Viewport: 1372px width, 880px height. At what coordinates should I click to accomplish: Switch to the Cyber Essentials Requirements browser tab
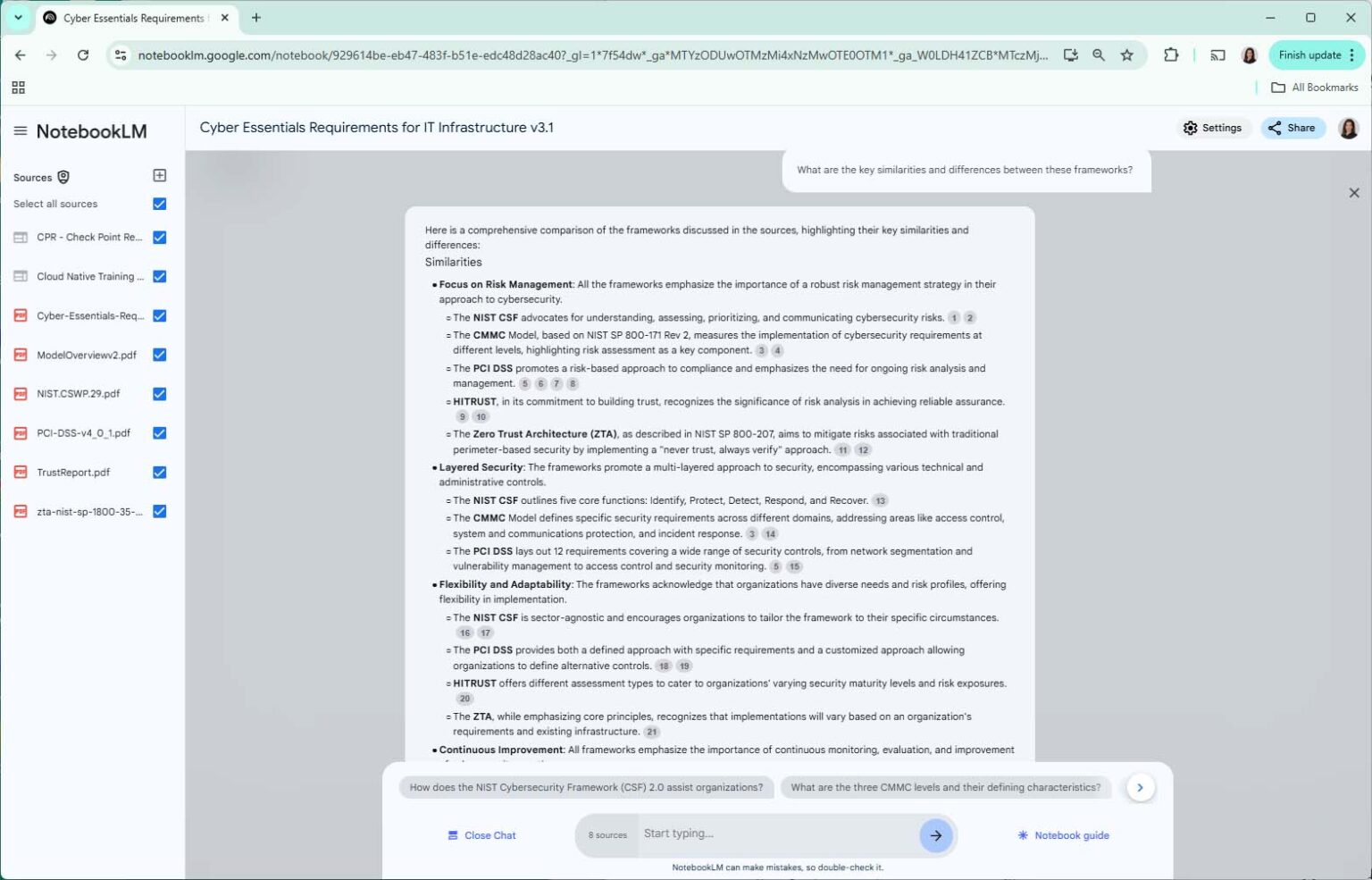click(134, 17)
